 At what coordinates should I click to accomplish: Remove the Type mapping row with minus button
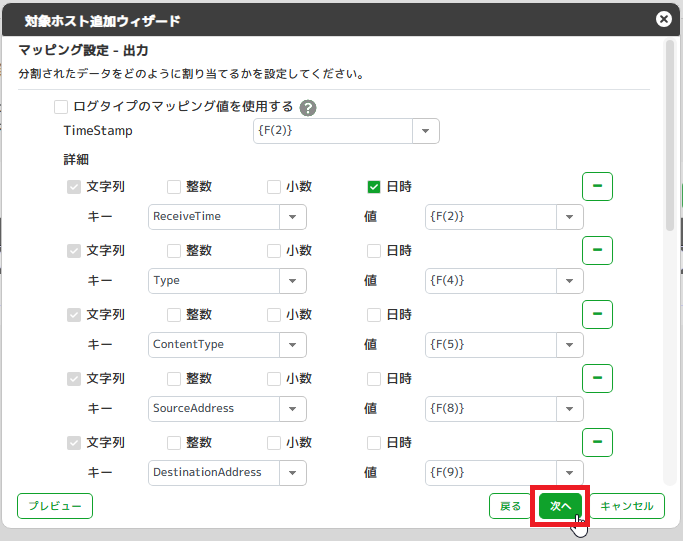[597, 250]
